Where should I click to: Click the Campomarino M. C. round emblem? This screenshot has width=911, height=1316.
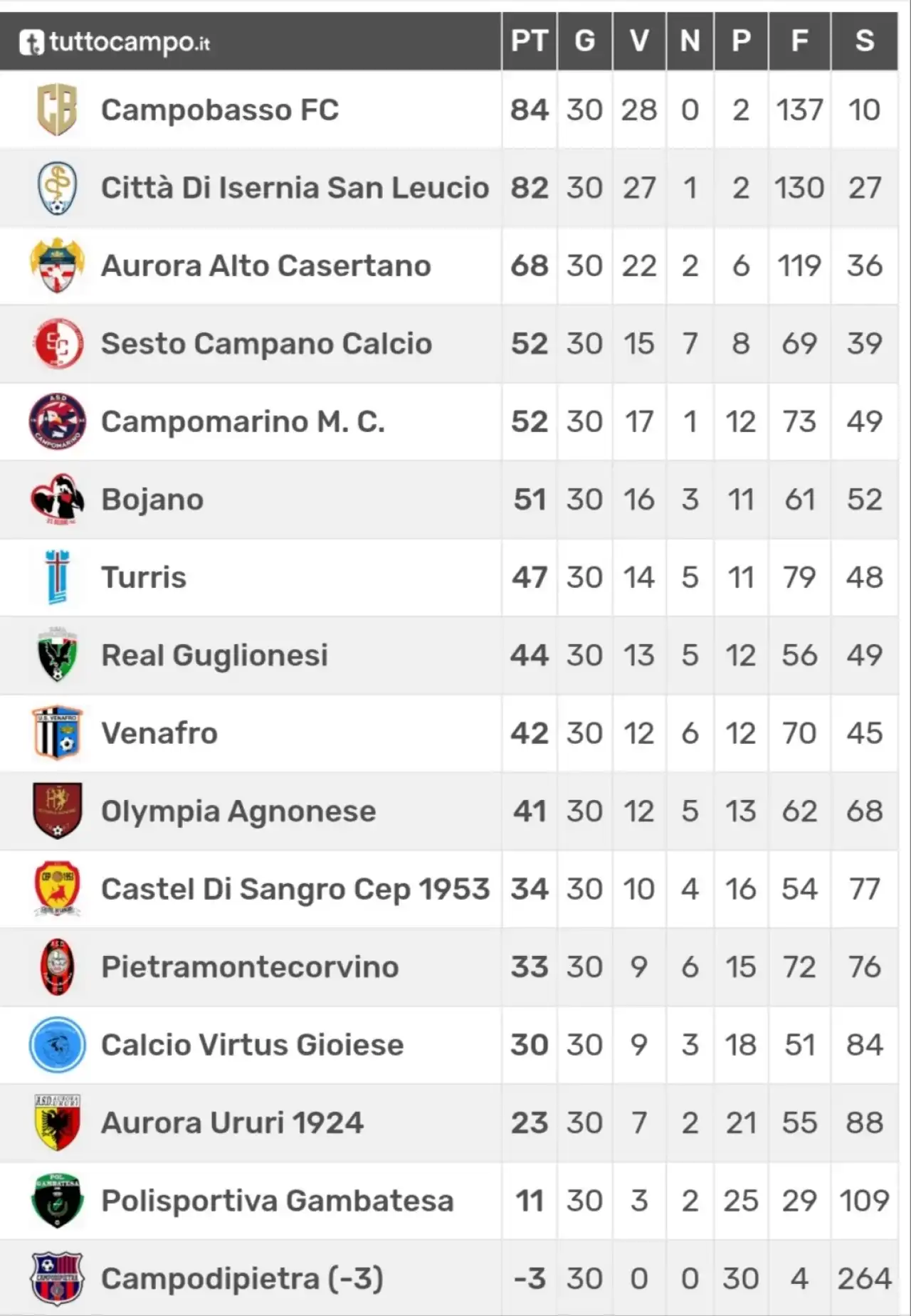tap(57, 421)
